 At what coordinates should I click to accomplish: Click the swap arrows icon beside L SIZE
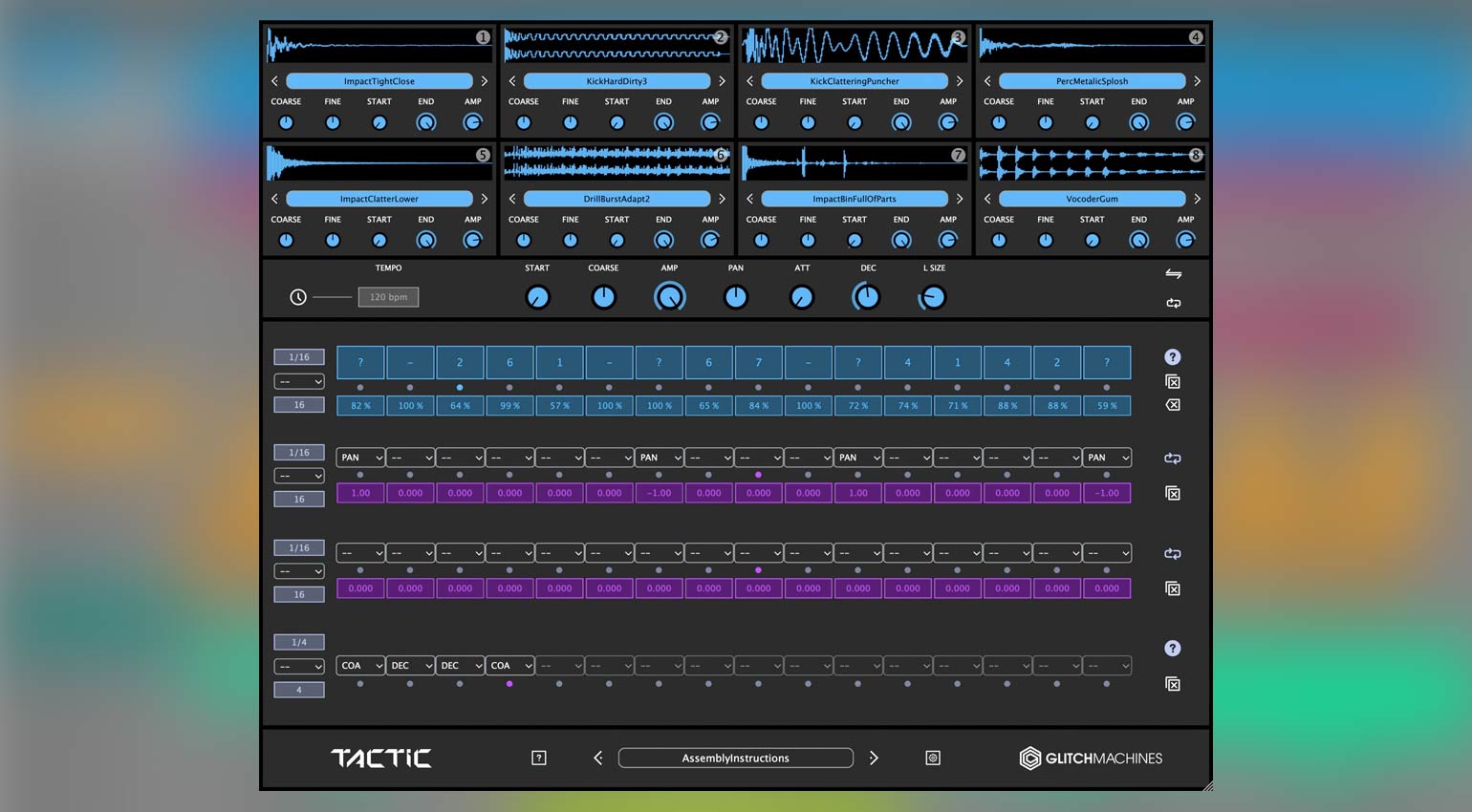click(1173, 274)
